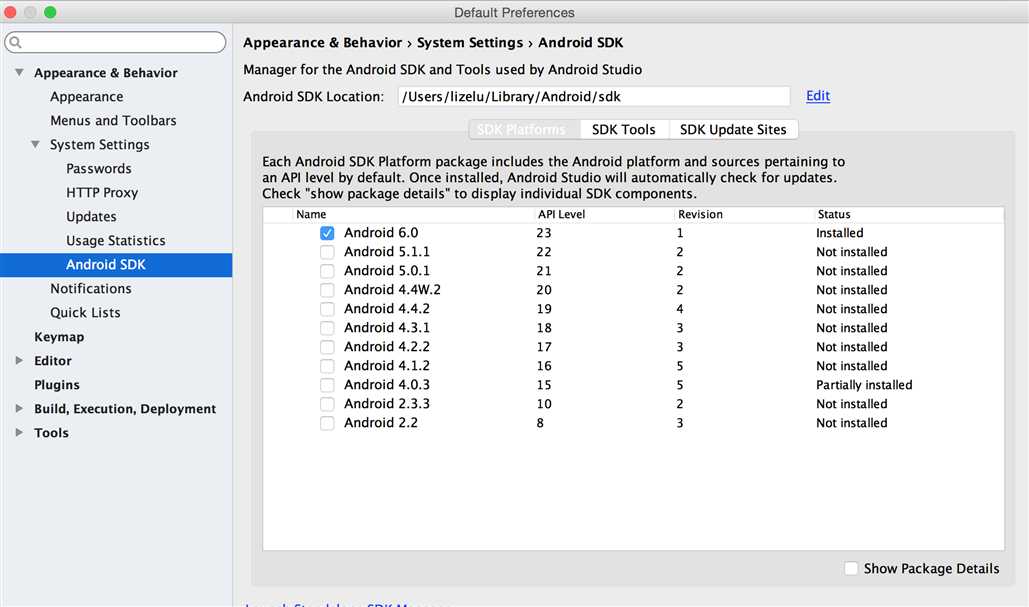Select HTTP Proxy settings
This screenshot has width=1029, height=607.
pyautogui.click(x=102, y=192)
